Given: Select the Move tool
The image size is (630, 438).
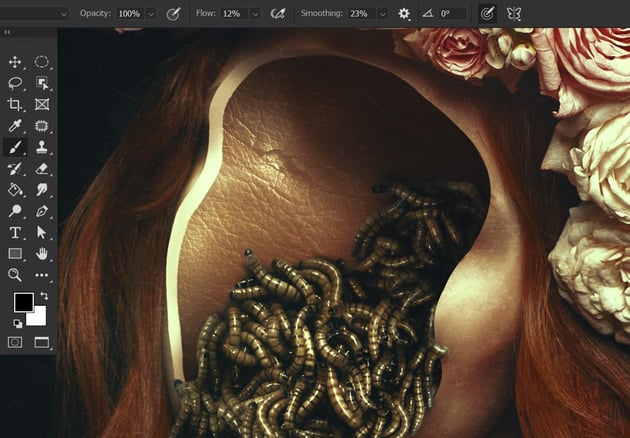Looking at the screenshot, I should point(15,62).
